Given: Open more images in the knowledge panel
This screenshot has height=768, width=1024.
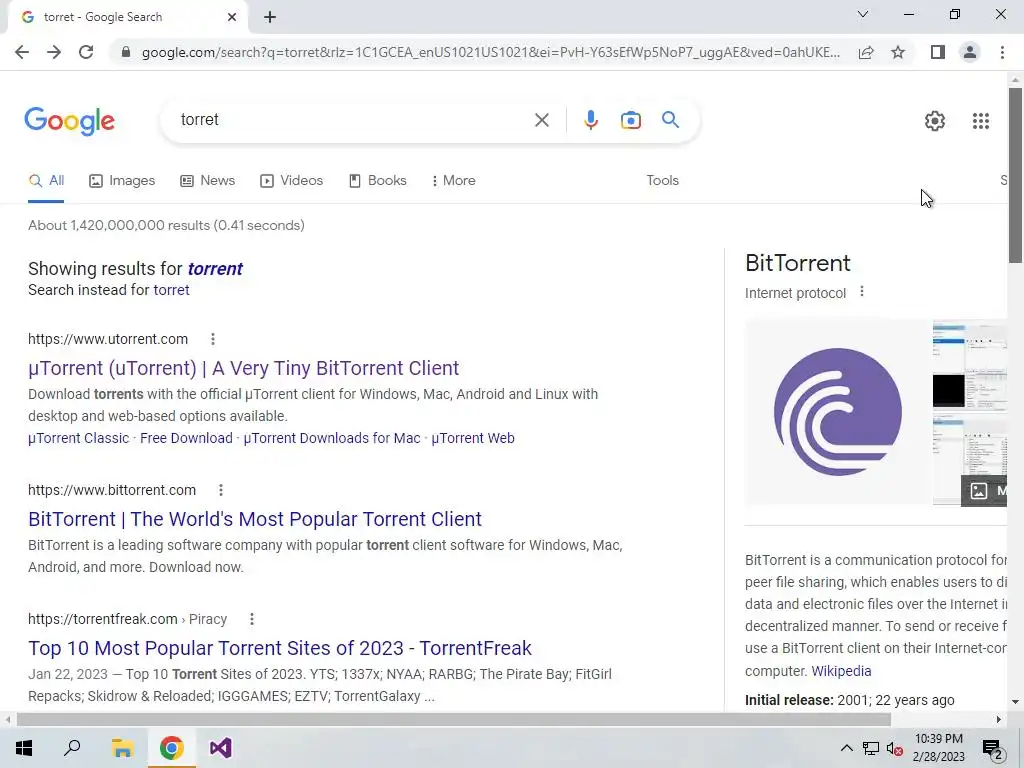Looking at the screenshot, I should pos(984,491).
